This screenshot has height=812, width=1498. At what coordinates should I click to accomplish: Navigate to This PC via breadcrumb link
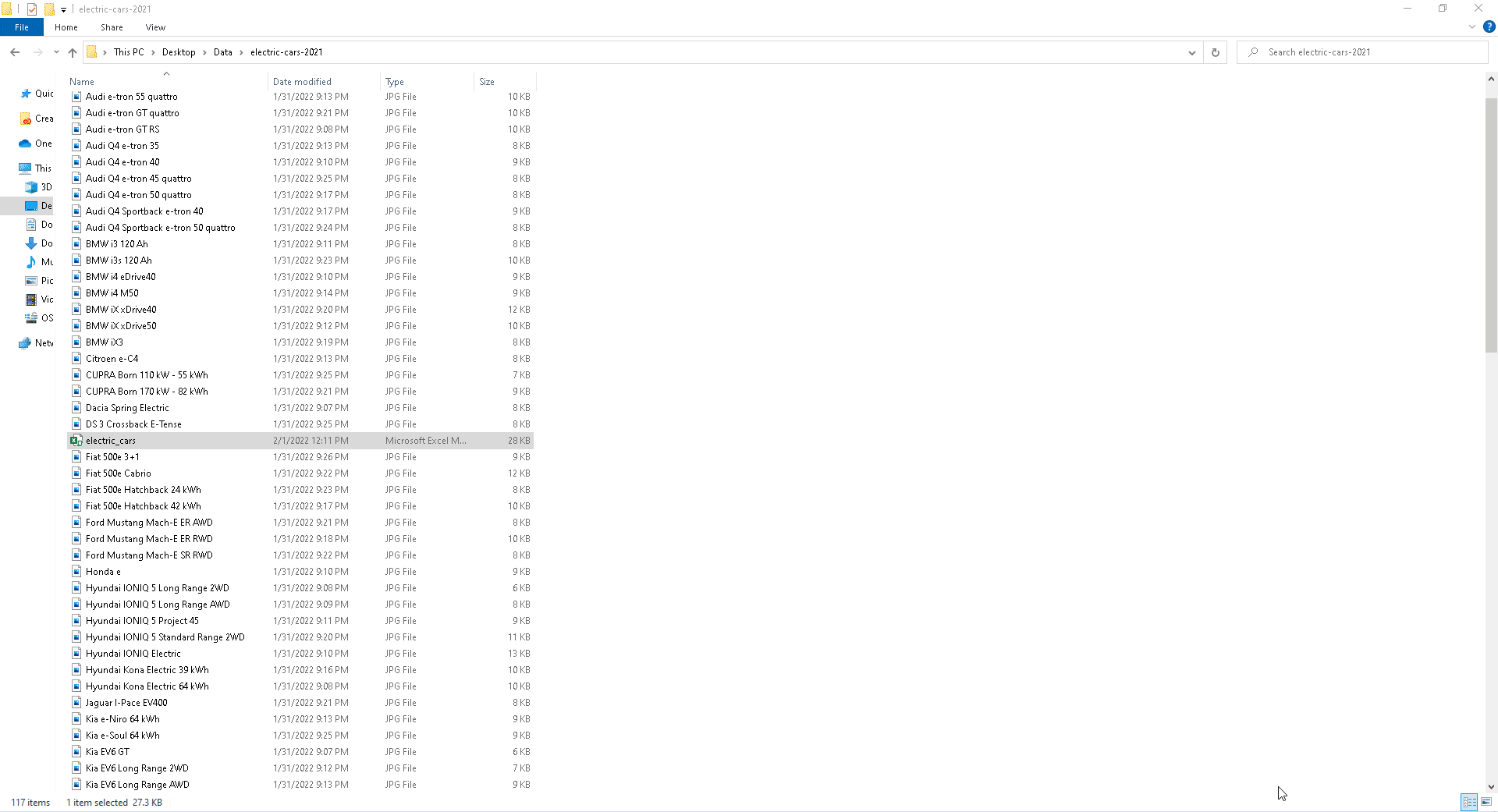[x=130, y=52]
